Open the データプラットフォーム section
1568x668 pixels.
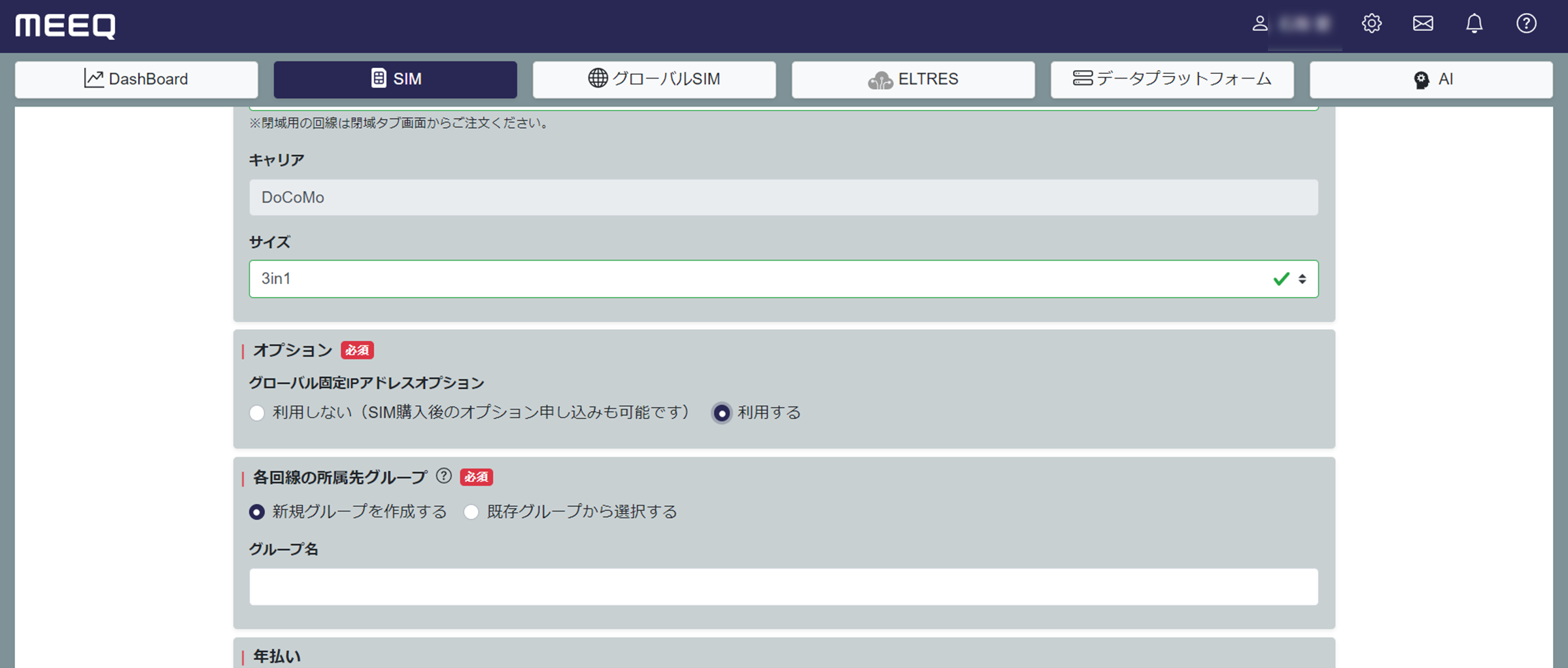(x=1172, y=79)
